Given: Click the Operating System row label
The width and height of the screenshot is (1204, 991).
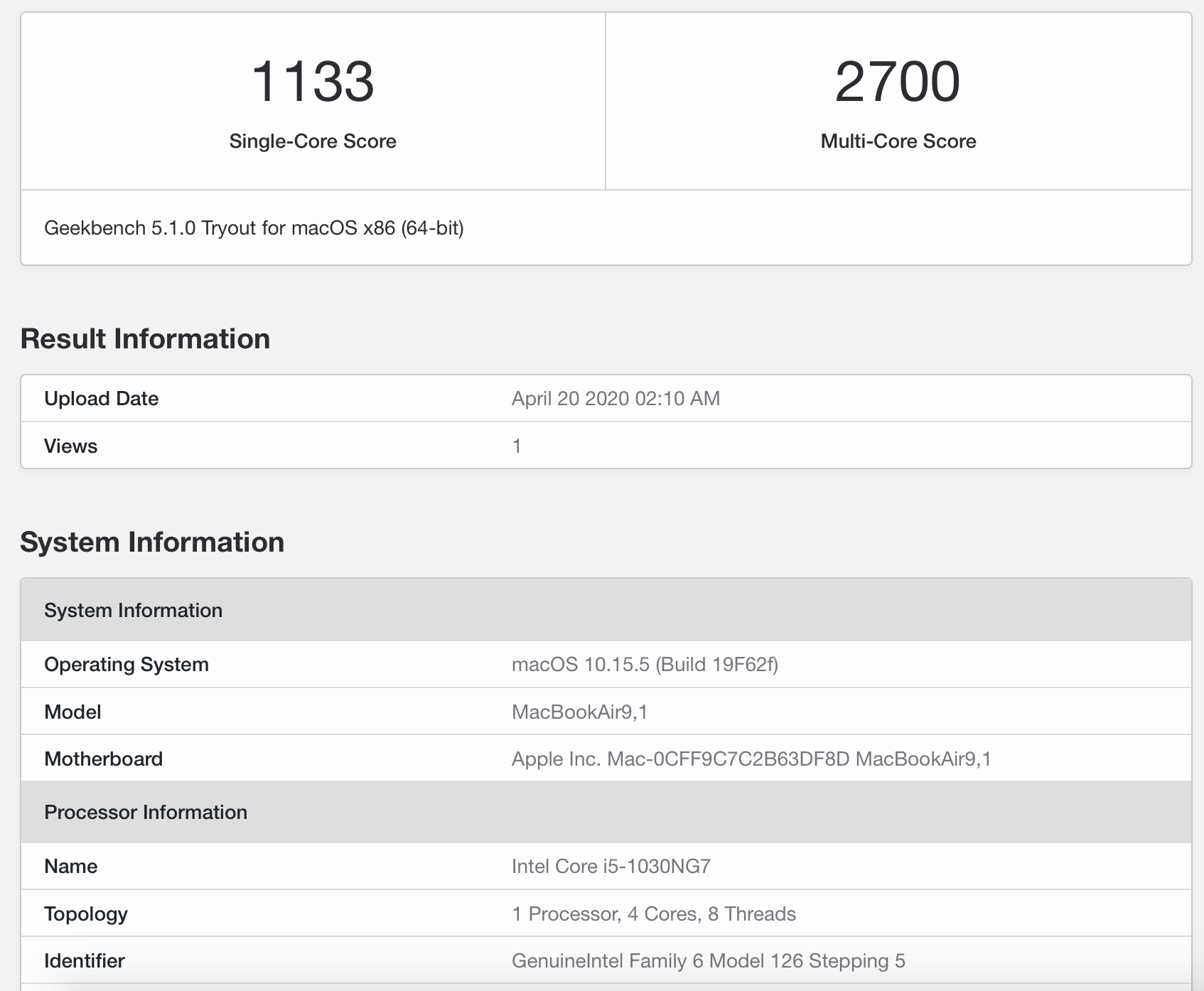Looking at the screenshot, I should (x=127, y=665).
